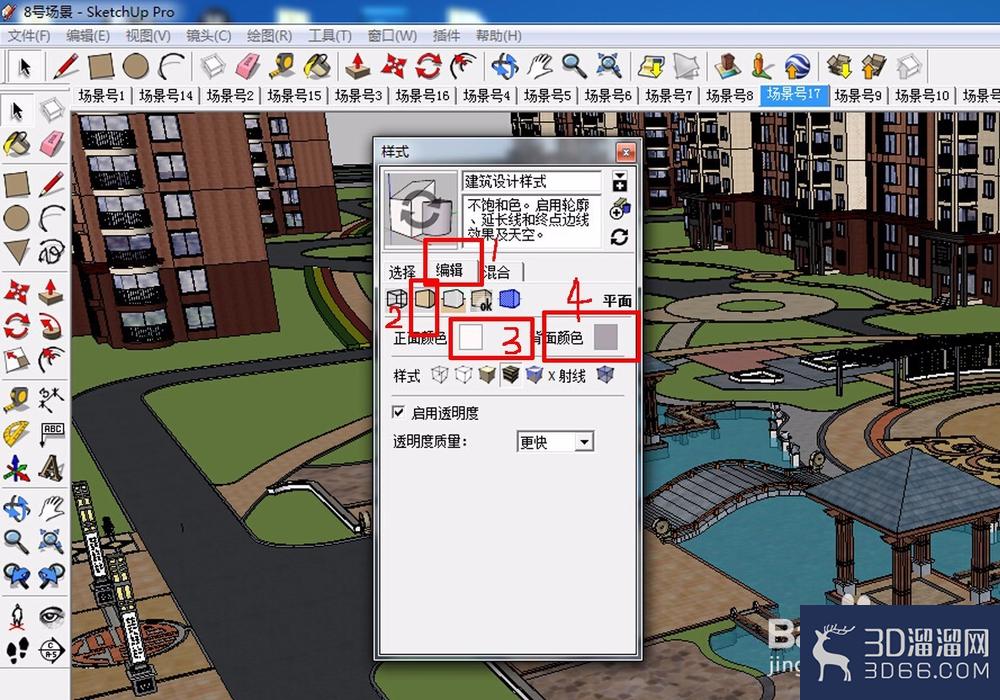
Task: Choose the Follow Me tool in left toolbar
Action: (x=52, y=326)
